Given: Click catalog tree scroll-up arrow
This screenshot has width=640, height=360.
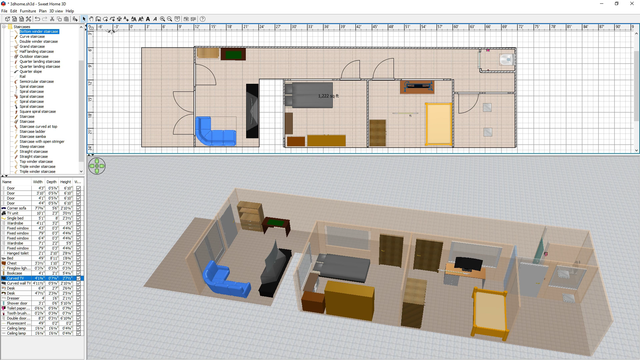Looking at the screenshot, I should point(81,27).
